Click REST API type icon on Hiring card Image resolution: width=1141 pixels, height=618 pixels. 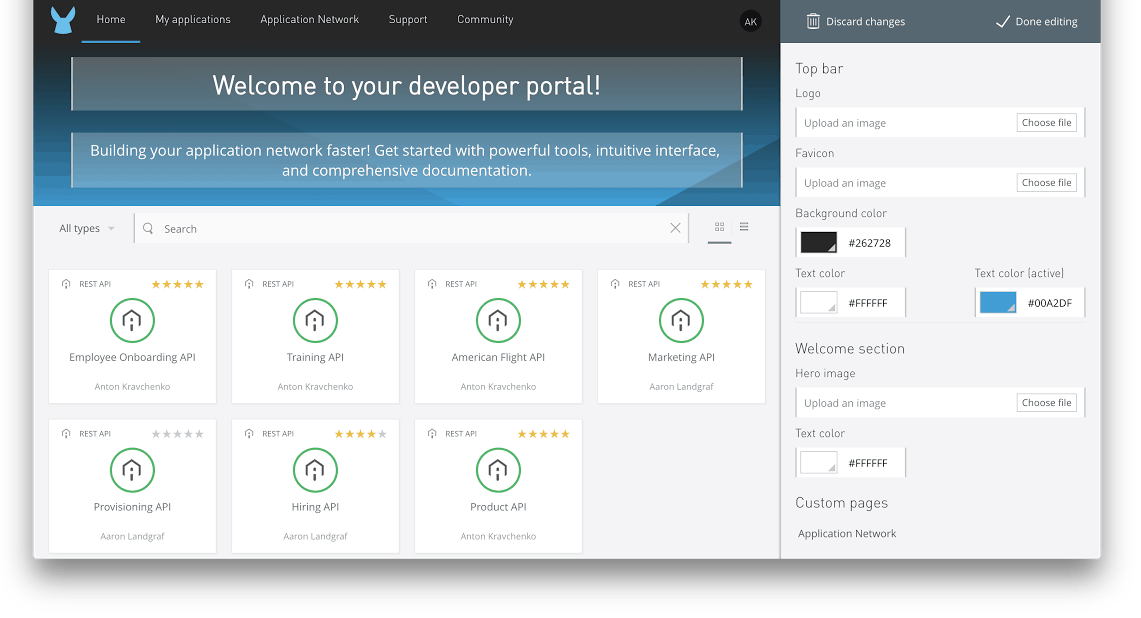pyautogui.click(x=249, y=434)
